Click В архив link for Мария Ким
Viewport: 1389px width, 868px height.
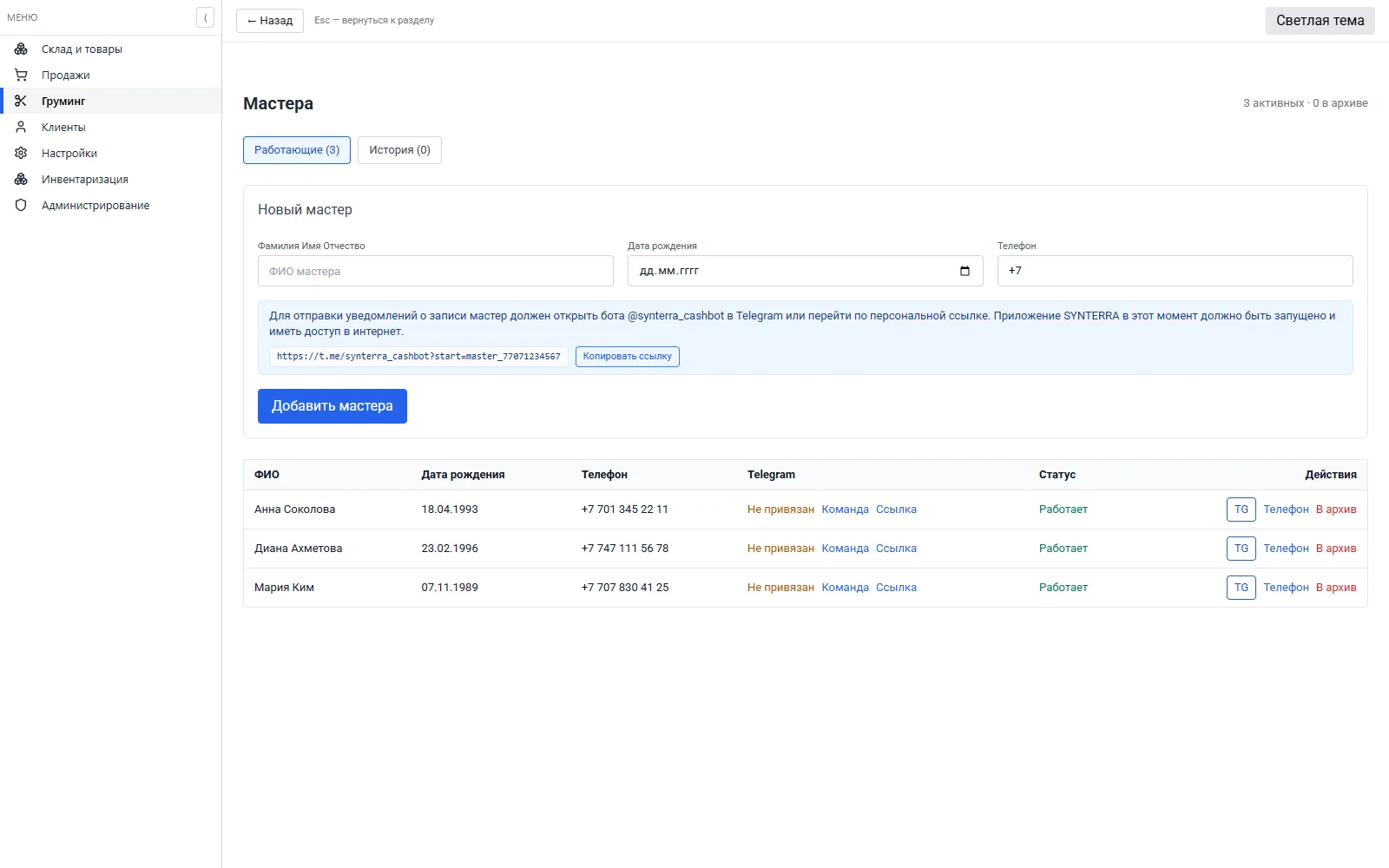point(1336,588)
